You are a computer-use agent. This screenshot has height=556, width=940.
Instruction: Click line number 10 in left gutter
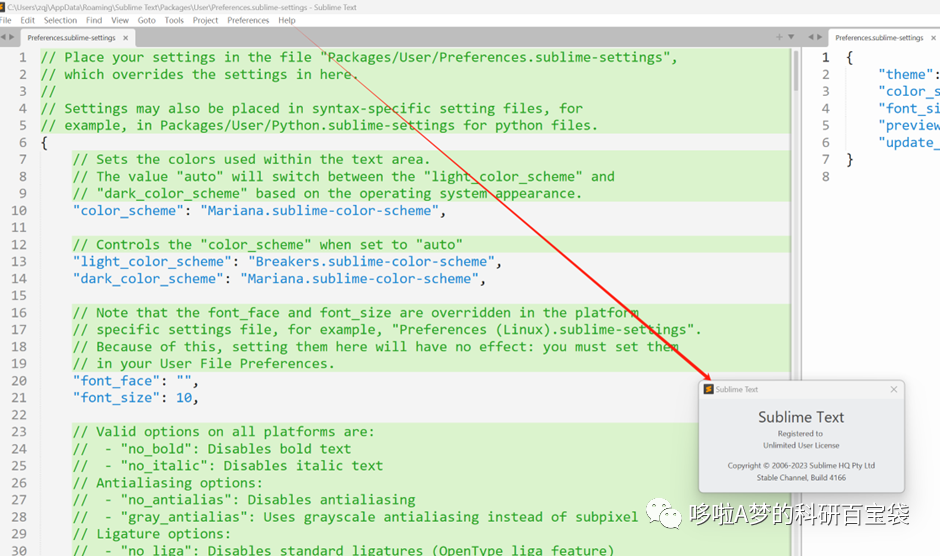click(19, 211)
